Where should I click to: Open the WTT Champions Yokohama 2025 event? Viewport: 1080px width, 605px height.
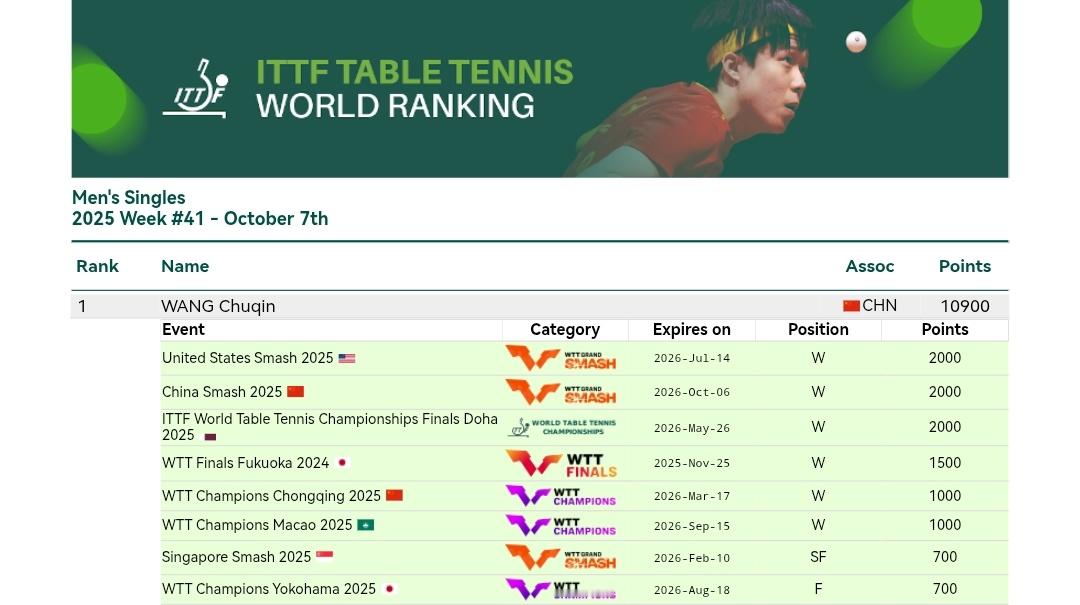point(269,589)
